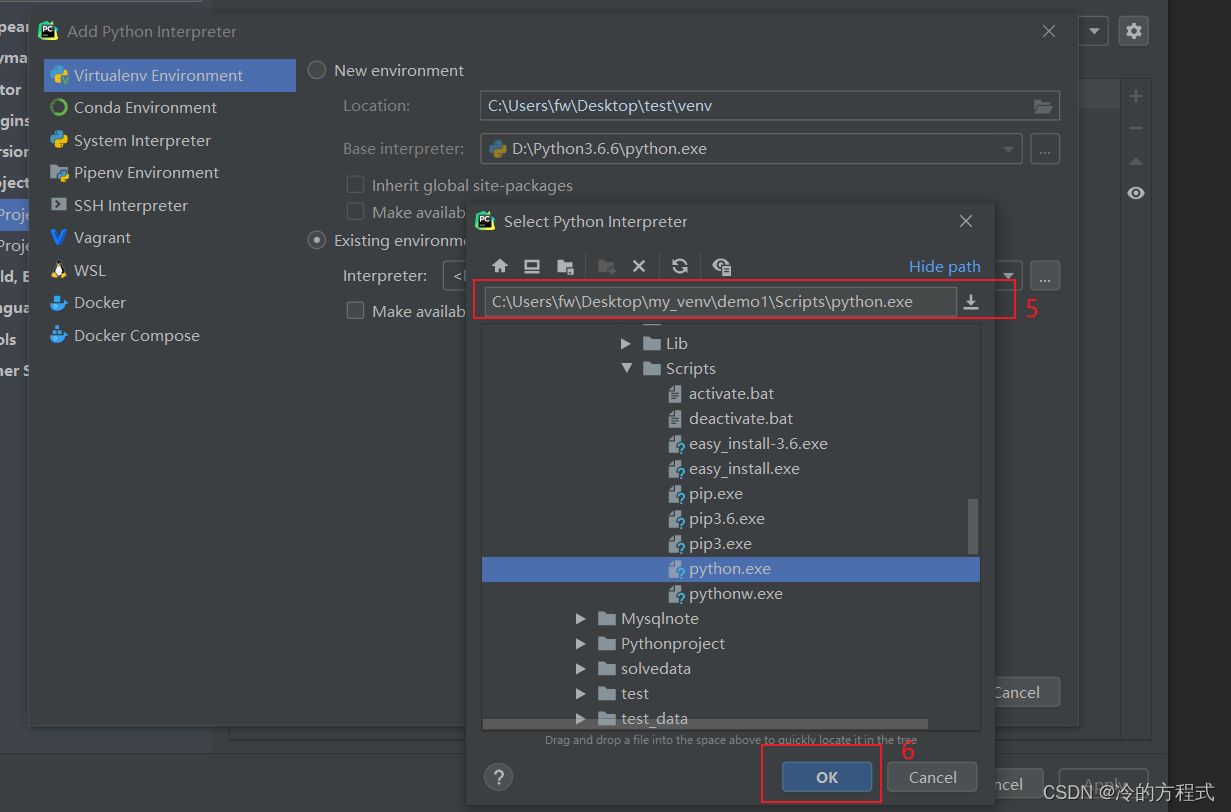
Task: Select python.exe in Scripts folder
Action: point(731,569)
